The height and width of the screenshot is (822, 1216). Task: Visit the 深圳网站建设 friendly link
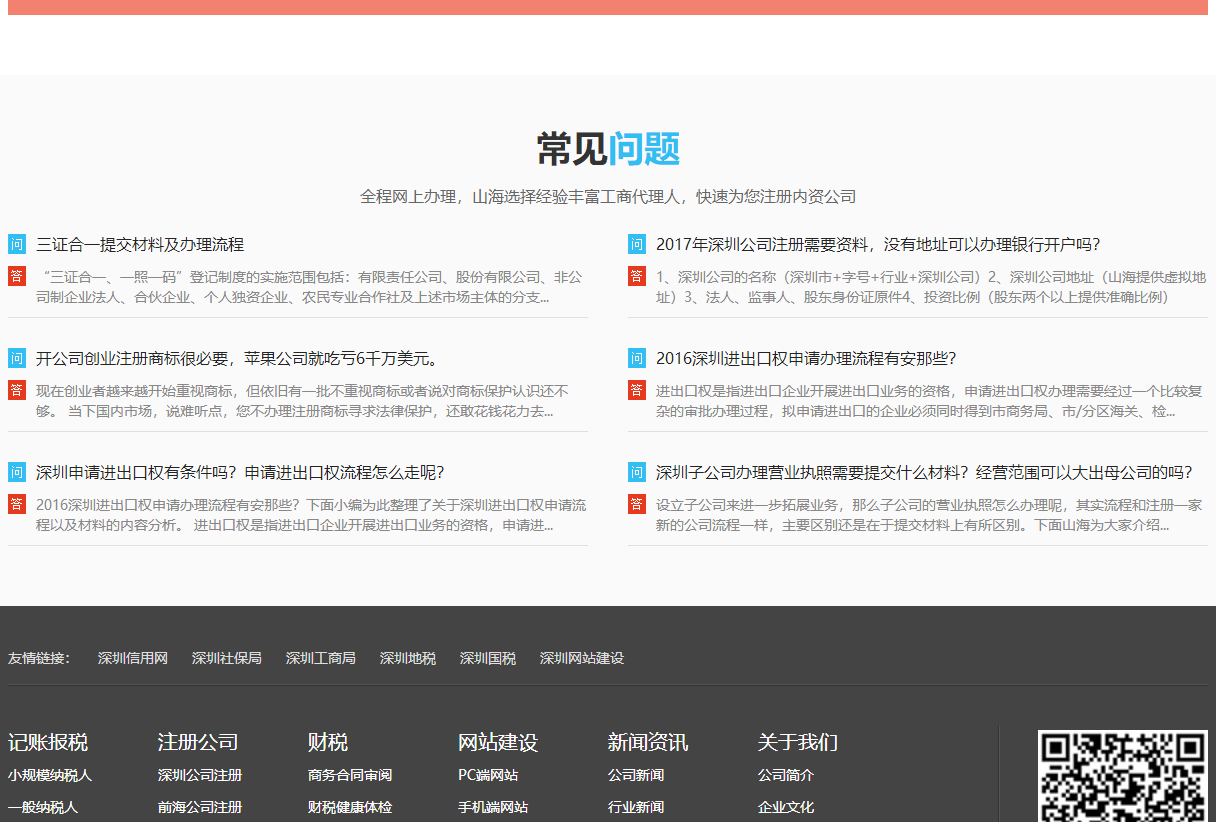coord(582,658)
